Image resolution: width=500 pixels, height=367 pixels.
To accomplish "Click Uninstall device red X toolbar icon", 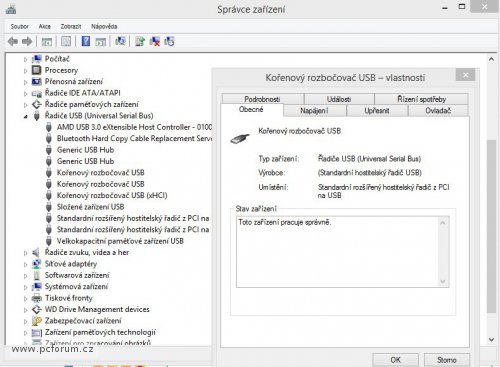I will pos(155,41).
